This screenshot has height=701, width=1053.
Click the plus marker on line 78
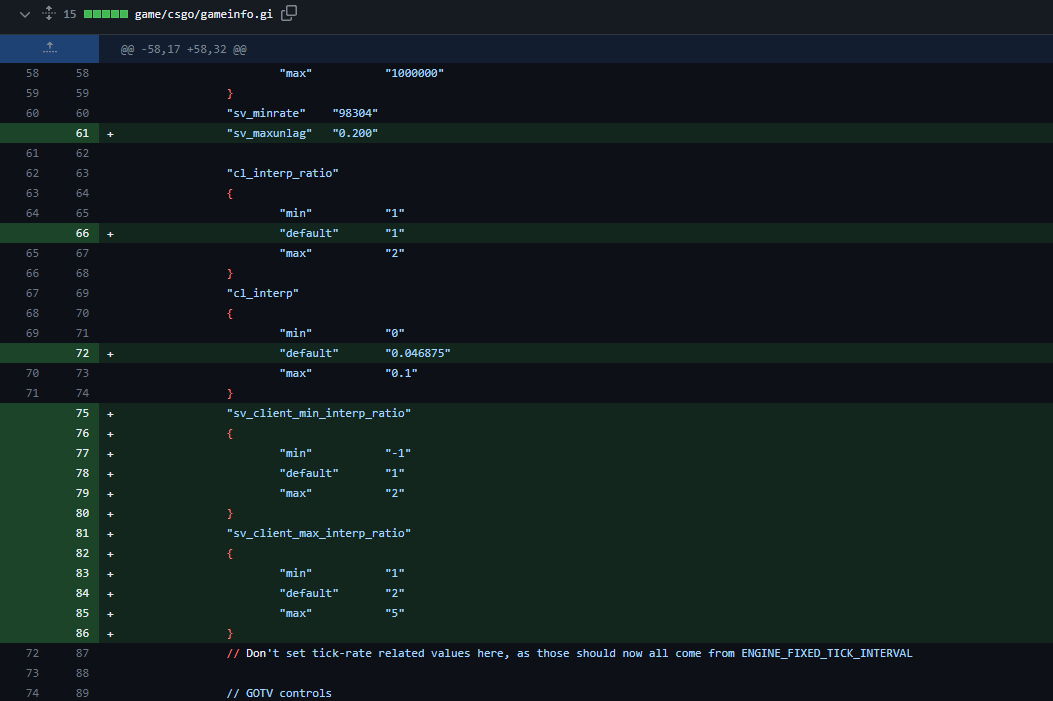point(110,474)
